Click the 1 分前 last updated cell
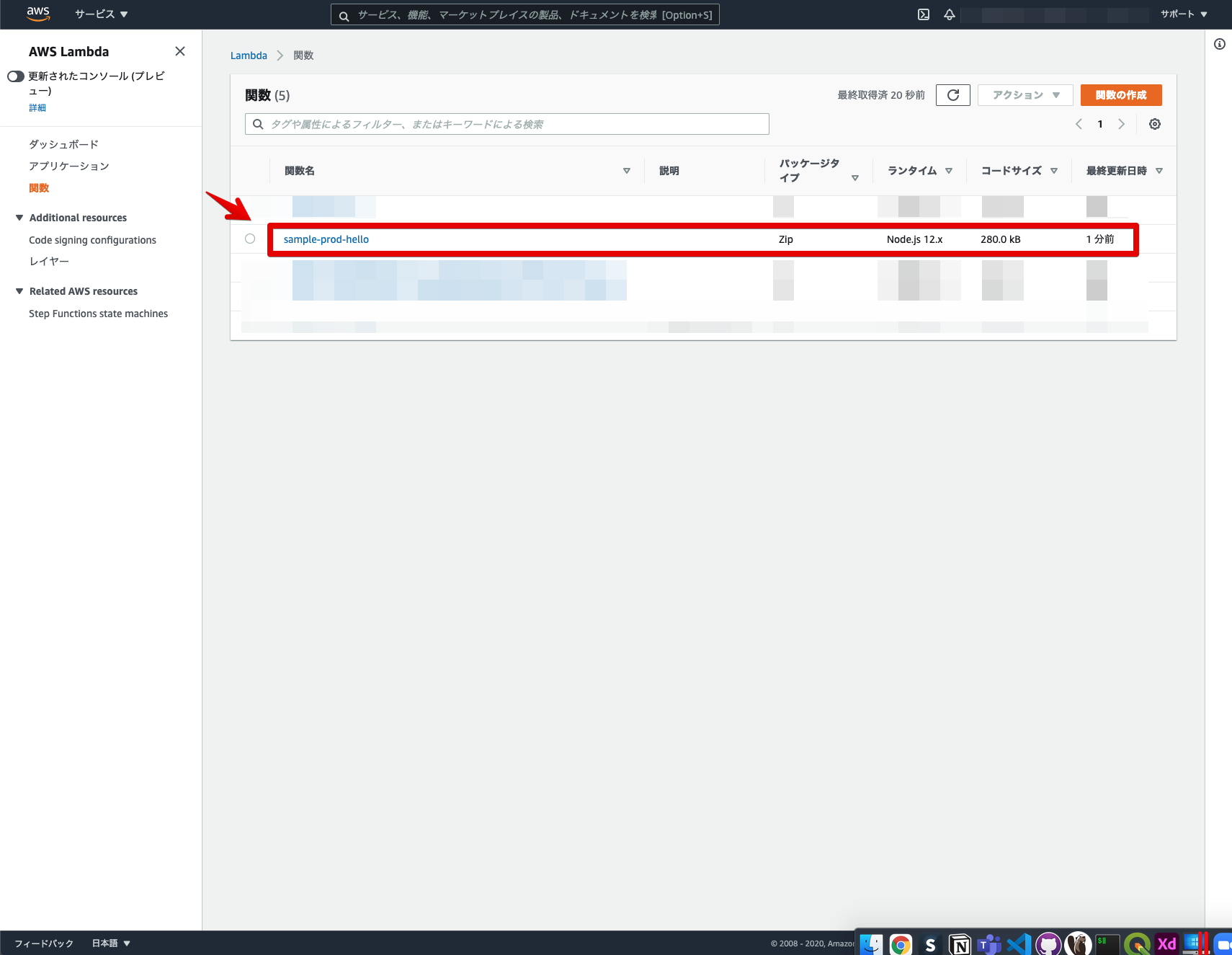Viewport: 1232px width, 955px height. [1100, 239]
